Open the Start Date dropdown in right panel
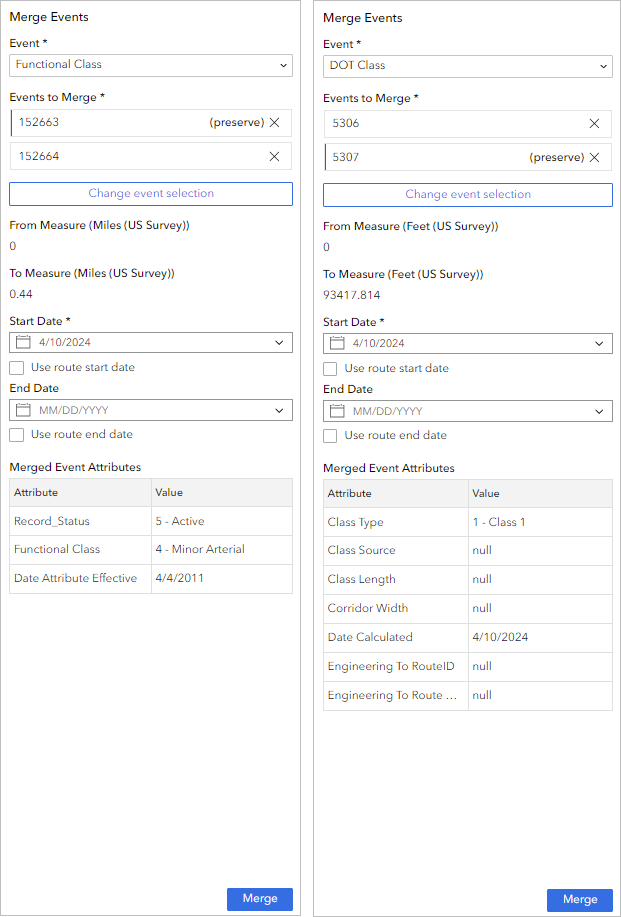The width and height of the screenshot is (621, 917). coord(600,343)
